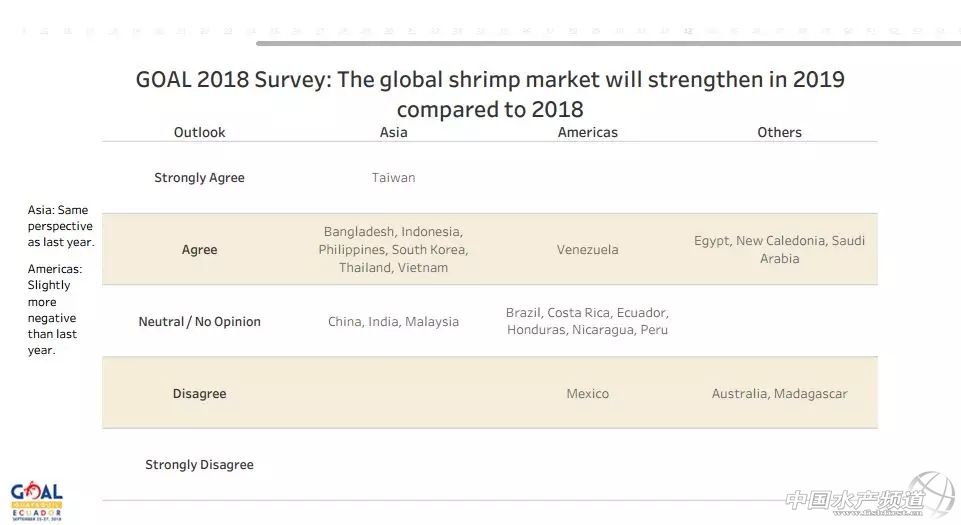The image size is (961, 525).
Task: Click the globe icon in the watermark
Action: (x=930, y=497)
